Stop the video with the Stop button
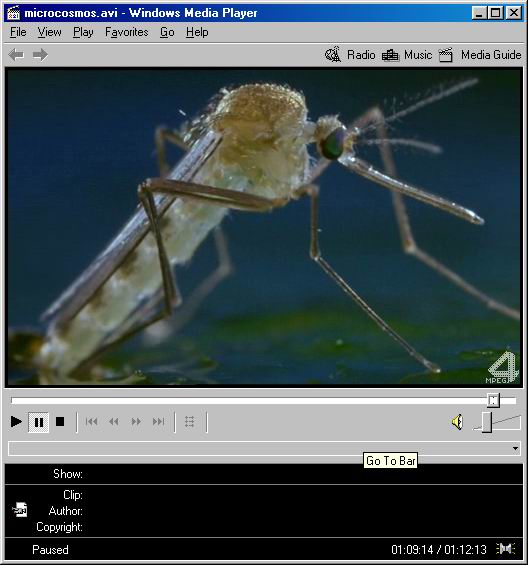Viewport: 528px width, 565px height. [60, 421]
